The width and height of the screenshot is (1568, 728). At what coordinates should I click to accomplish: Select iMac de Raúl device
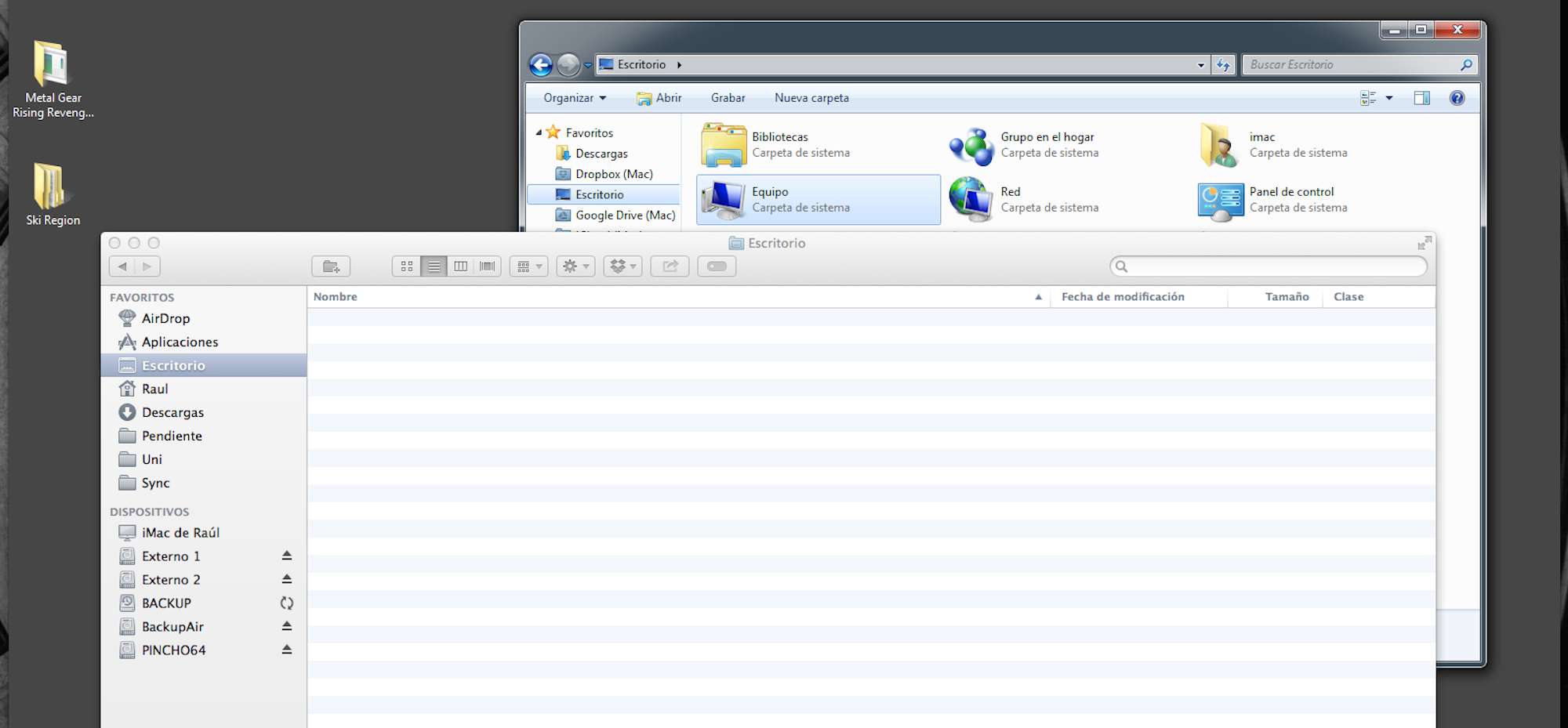click(x=204, y=533)
